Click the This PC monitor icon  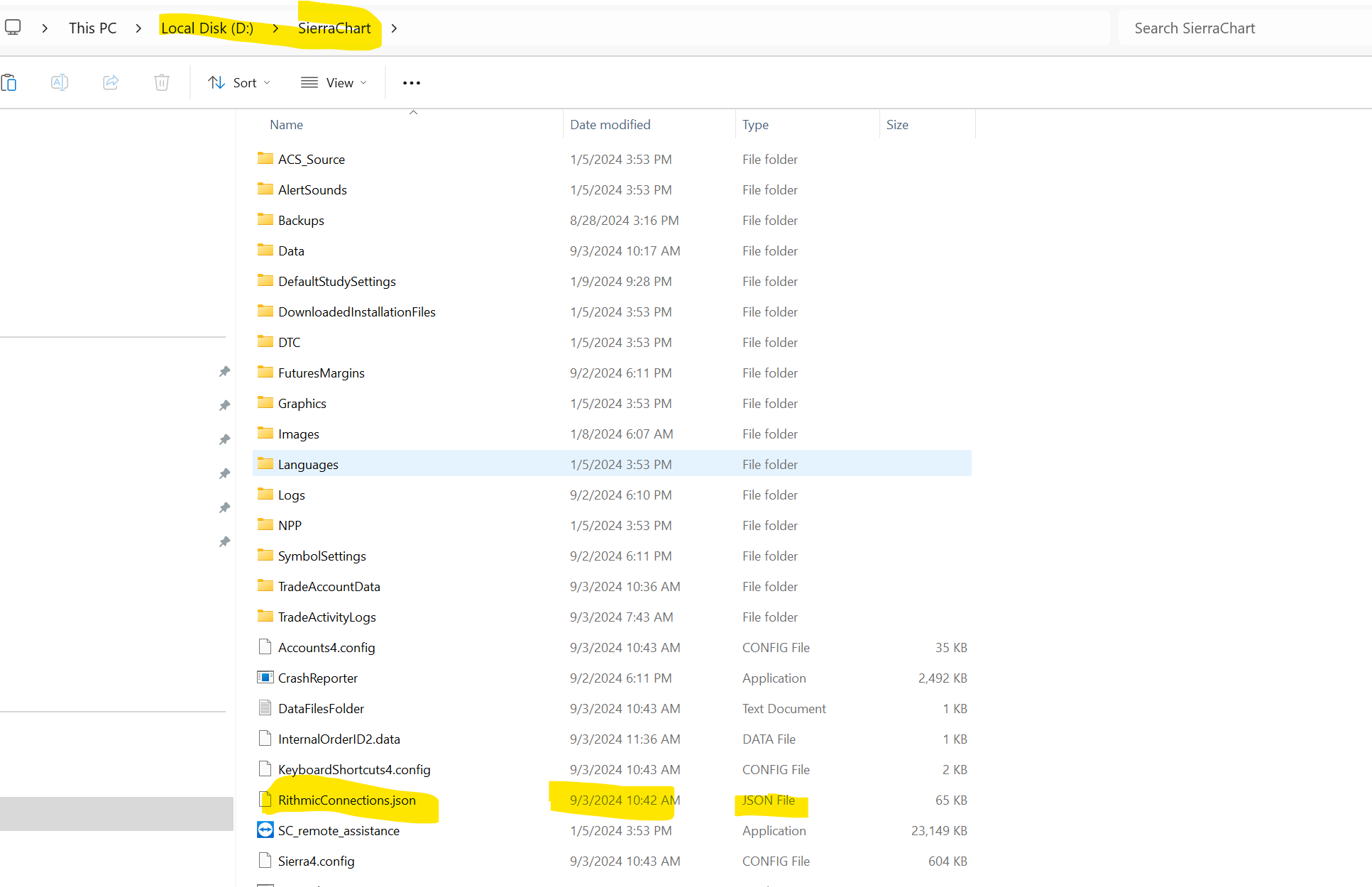click(13, 28)
